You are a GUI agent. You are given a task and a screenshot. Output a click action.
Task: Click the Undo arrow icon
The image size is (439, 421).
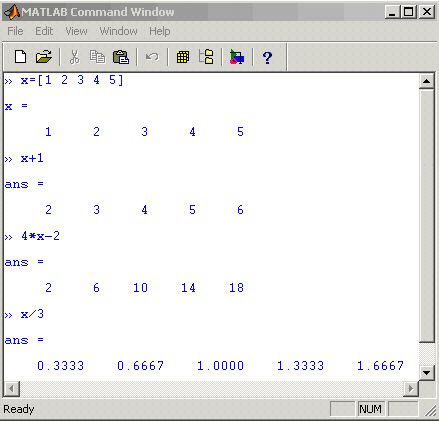pyautogui.click(x=152, y=57)
